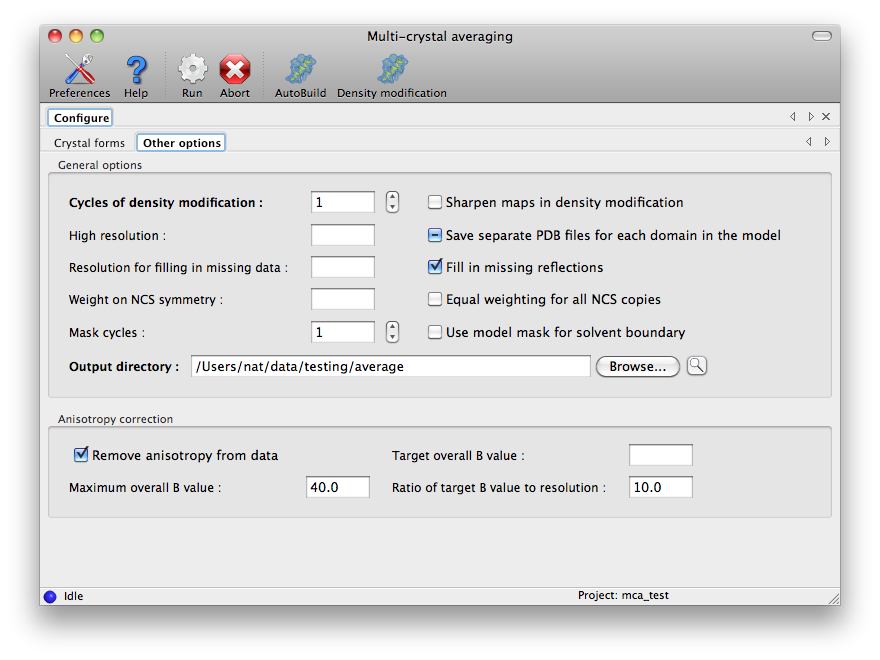
Task: Close the Configure panel with X
Action: 826,117
